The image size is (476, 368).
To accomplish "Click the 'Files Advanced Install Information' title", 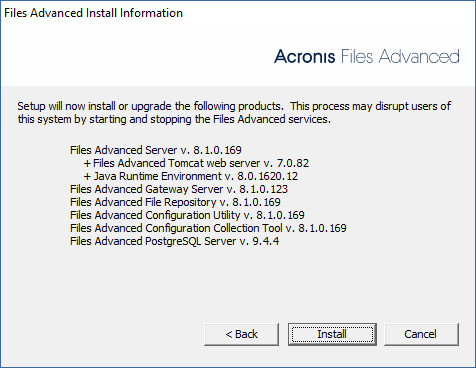I will (x=93, y=13).
